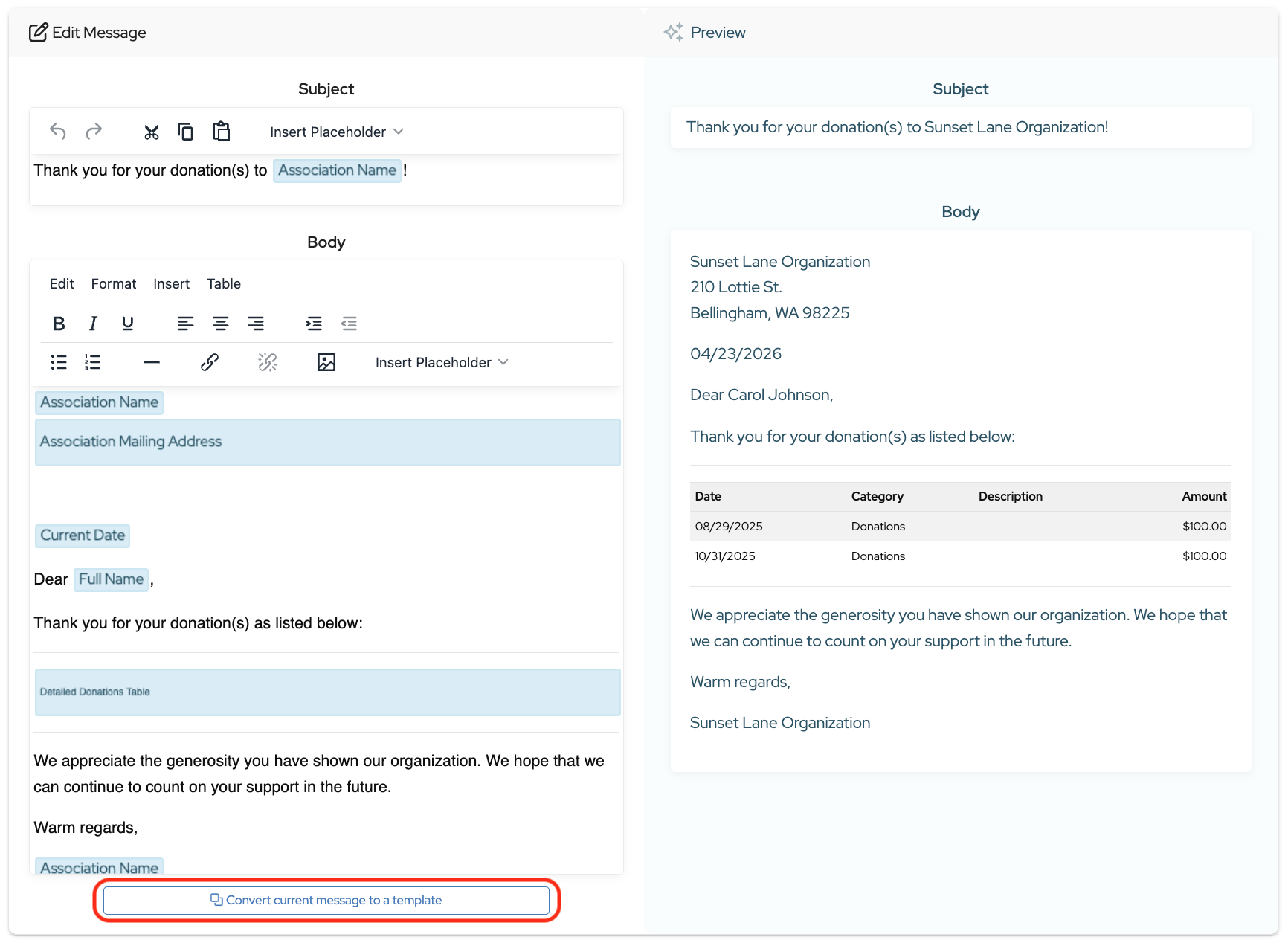Open subject Insert Placeholder dropdown
Viewport: 1288px width, 943px height.
click(x=336, y=132)
